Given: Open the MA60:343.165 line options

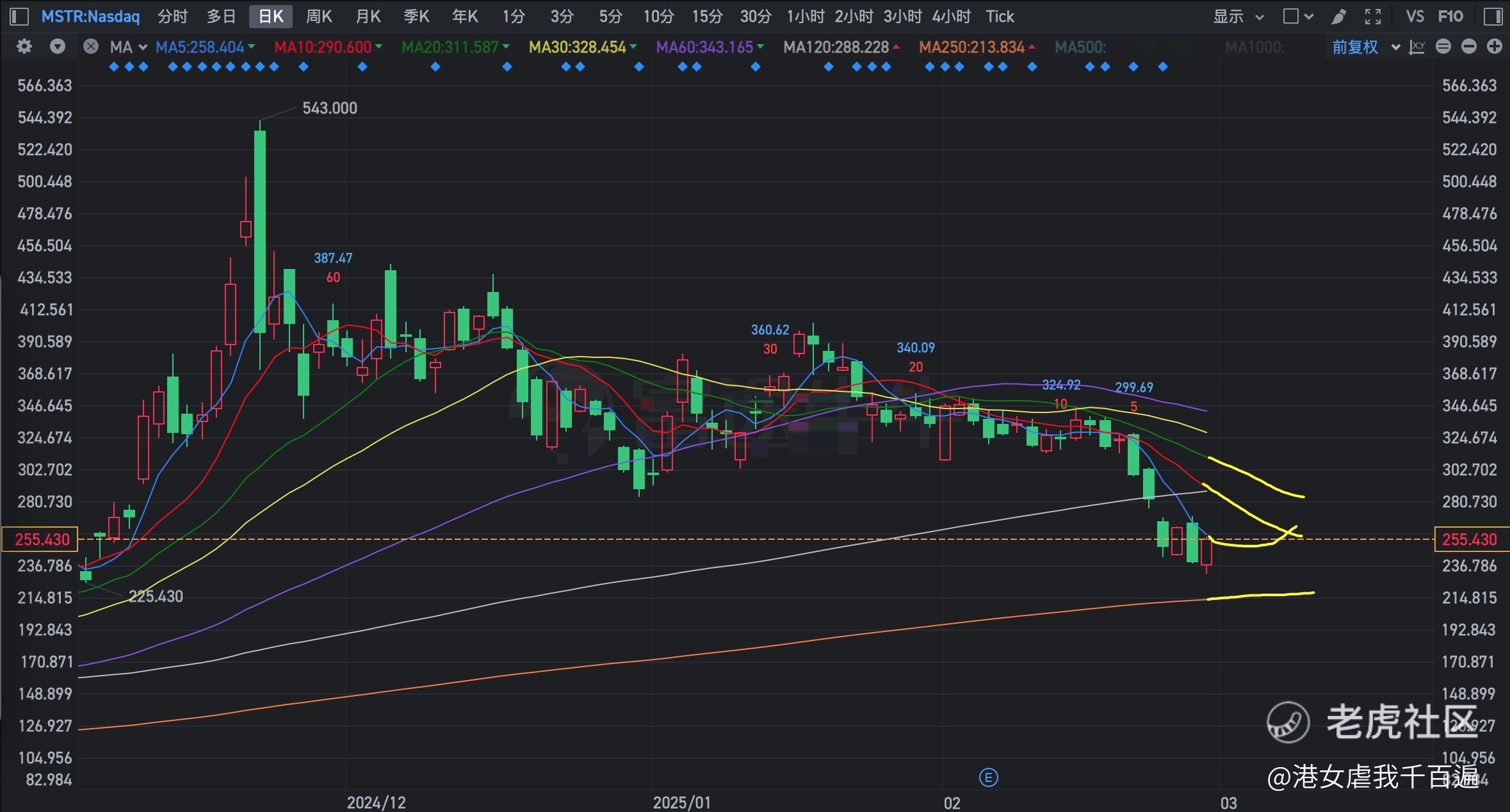Looking at the screenshot, I should pos(710,47).
